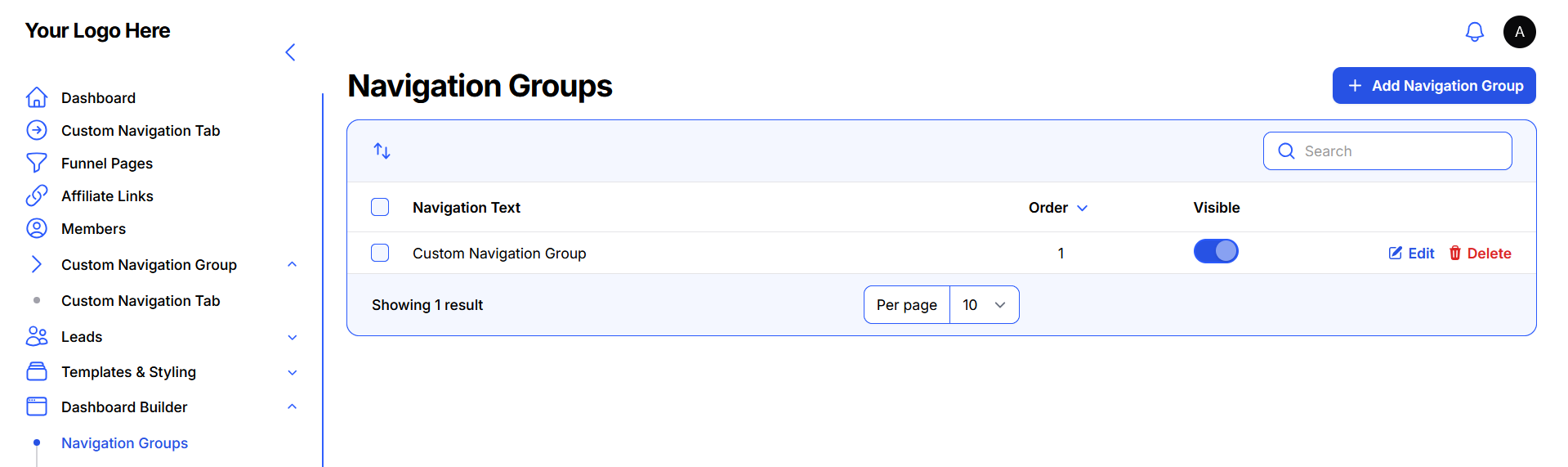This screenshot has height=467, width=1568.
Task: Select the Custom Navigation Group row checkbox
Action: pyautogui.click(x=380, y=253)
